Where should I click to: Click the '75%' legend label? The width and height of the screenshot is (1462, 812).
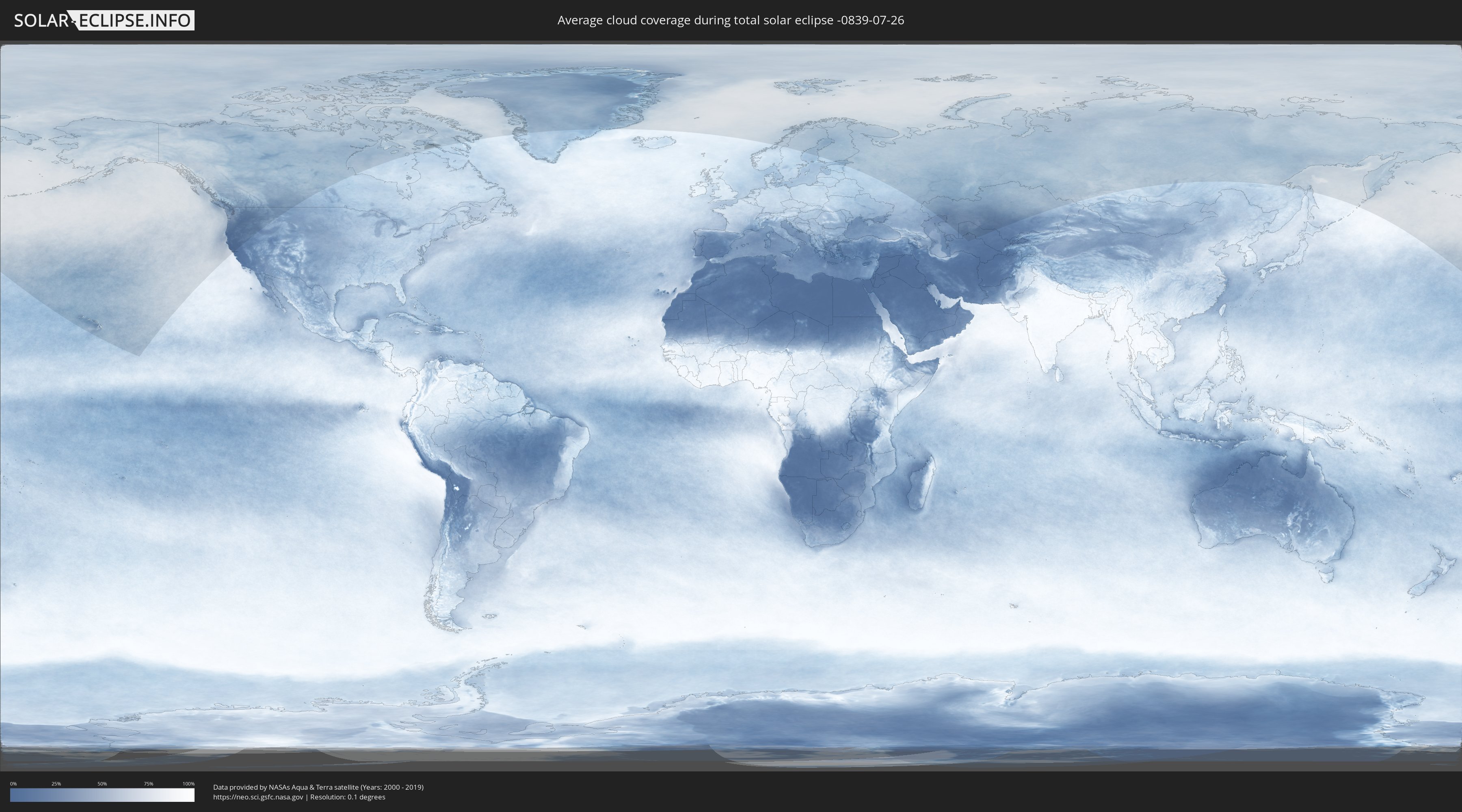[148, 784]
